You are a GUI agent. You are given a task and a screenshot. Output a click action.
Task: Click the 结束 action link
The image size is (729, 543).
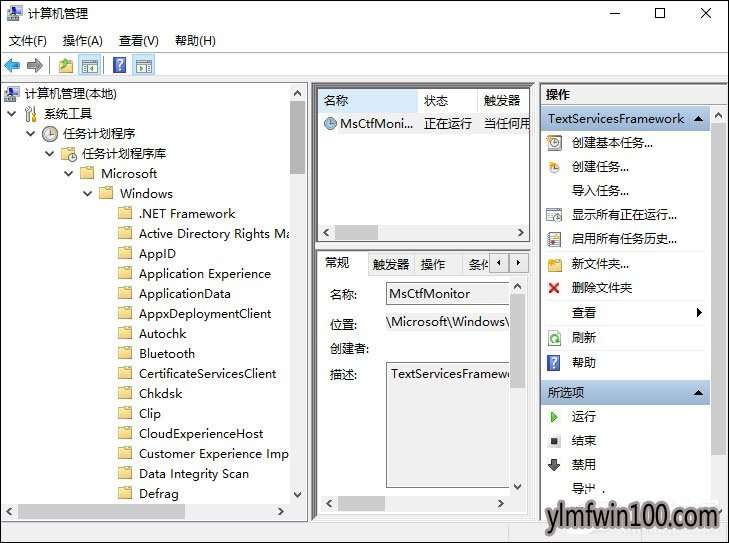point(583,441)
